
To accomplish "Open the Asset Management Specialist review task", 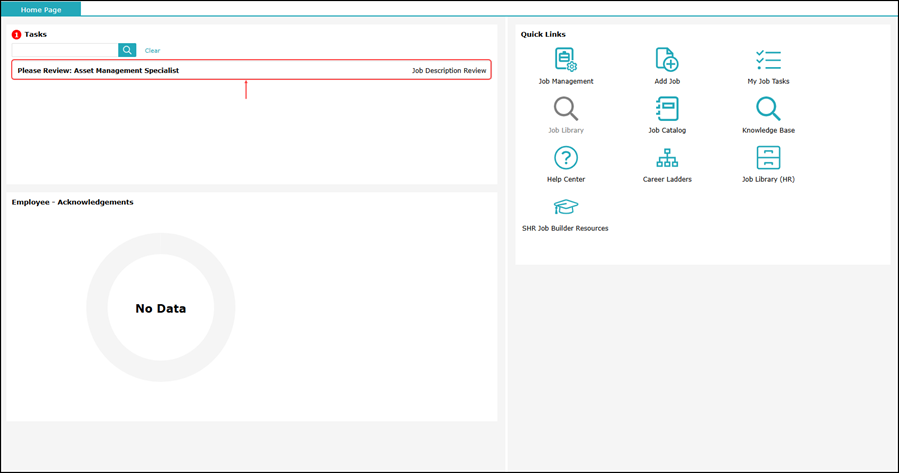I will [251, 70].
